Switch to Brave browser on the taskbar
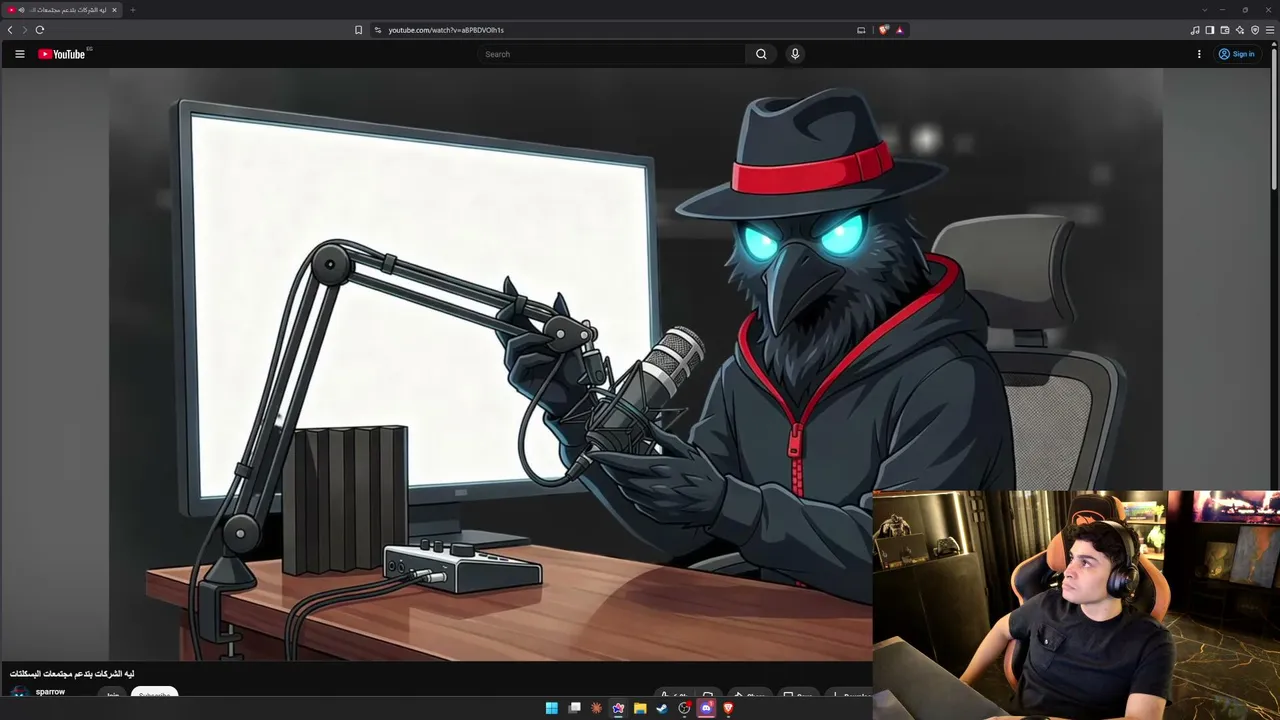The image size is (1280, 720). click(x=728, y=708)
